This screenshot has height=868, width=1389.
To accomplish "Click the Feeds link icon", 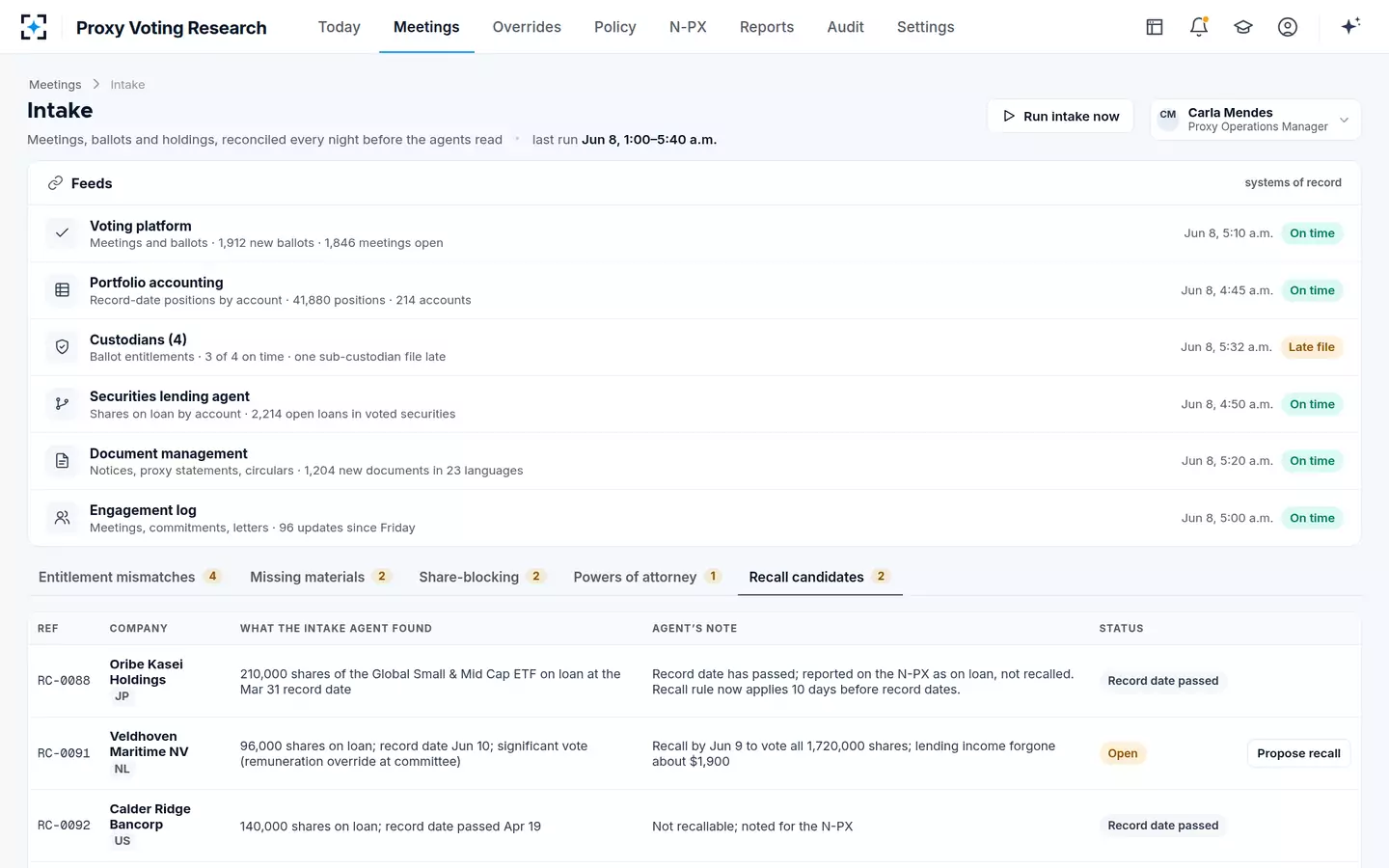I will (55, 183).
